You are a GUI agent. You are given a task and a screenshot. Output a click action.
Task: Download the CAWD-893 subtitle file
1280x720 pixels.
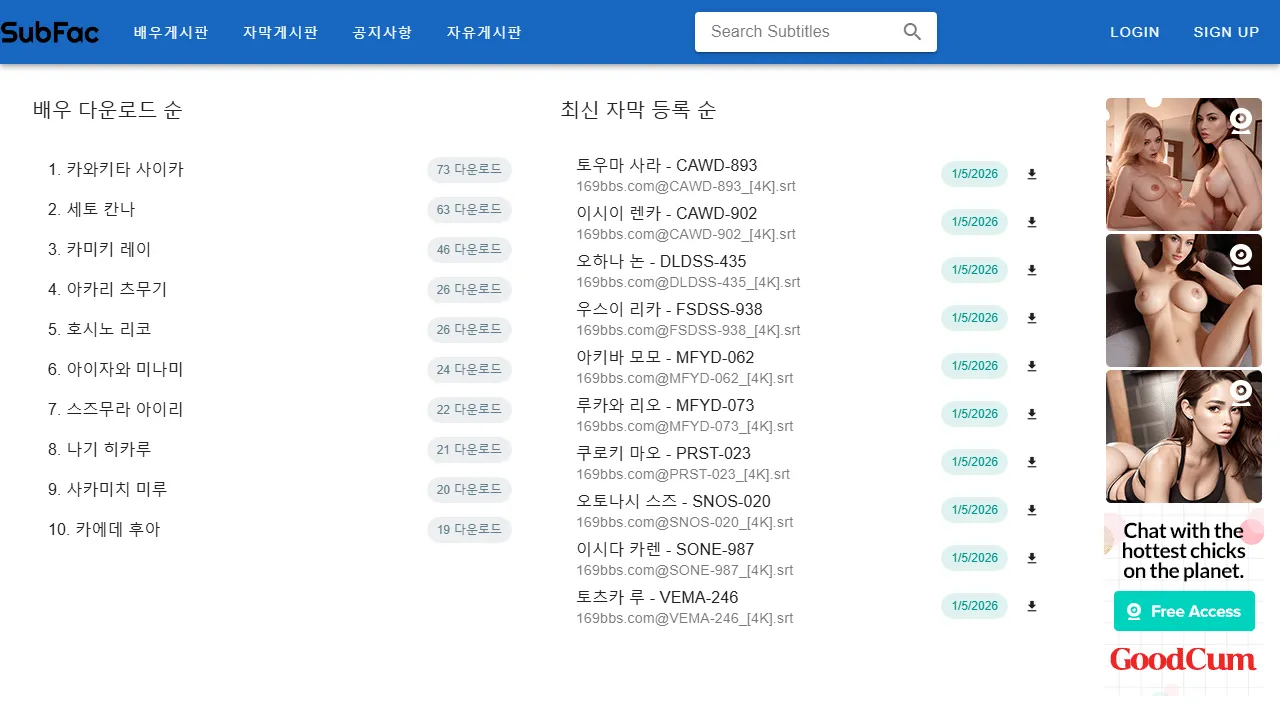(x=1031, y=174)
